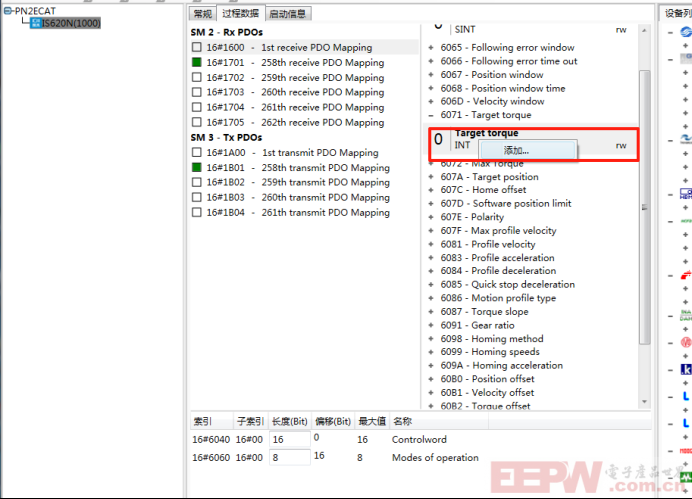Select 6091 - Gear ratio
This screenshot has width=692, height=499.
click(477, 325)
